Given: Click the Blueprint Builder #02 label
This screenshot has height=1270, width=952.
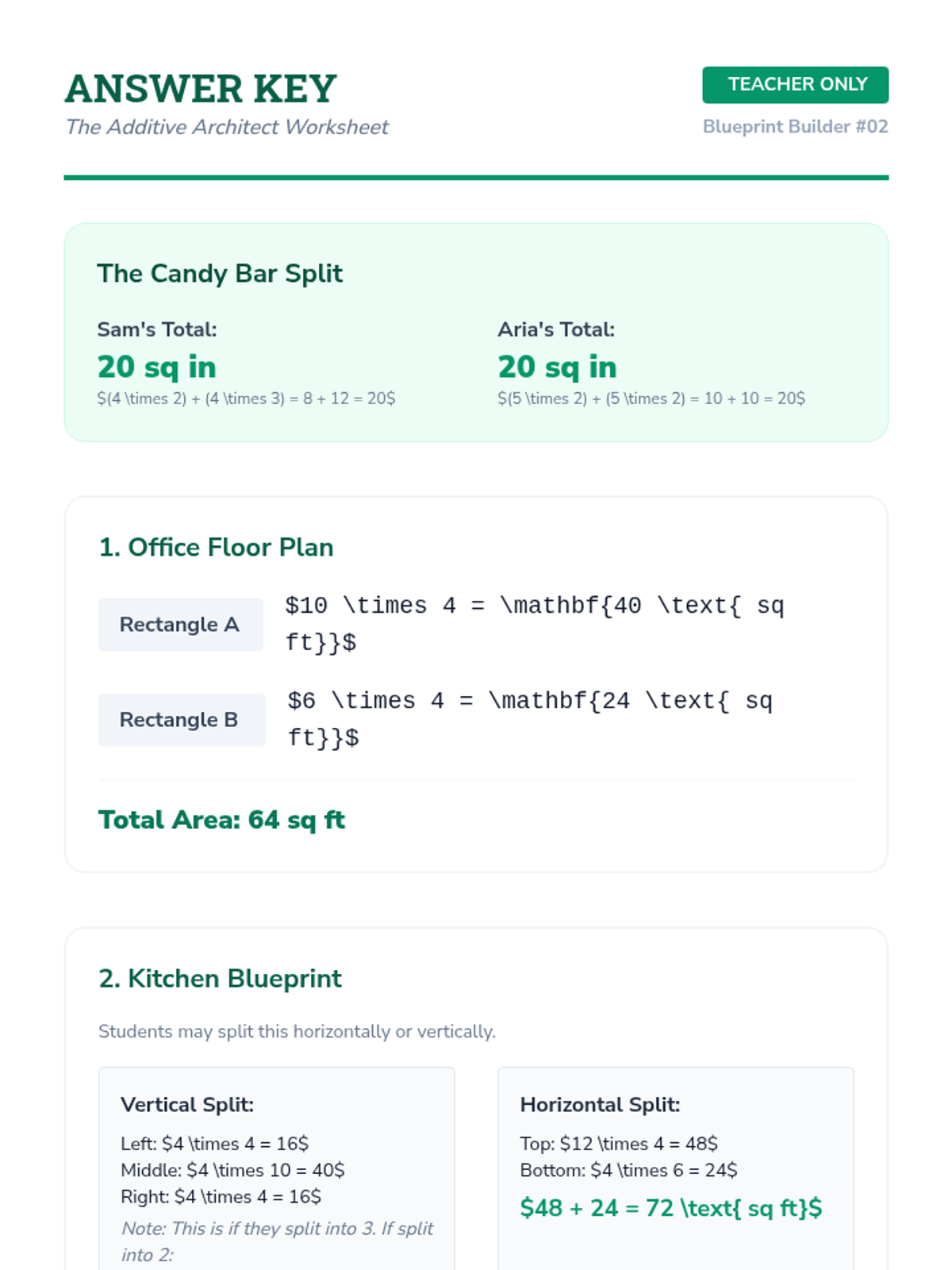Looking at the screenshot, I should coord(795,127).
